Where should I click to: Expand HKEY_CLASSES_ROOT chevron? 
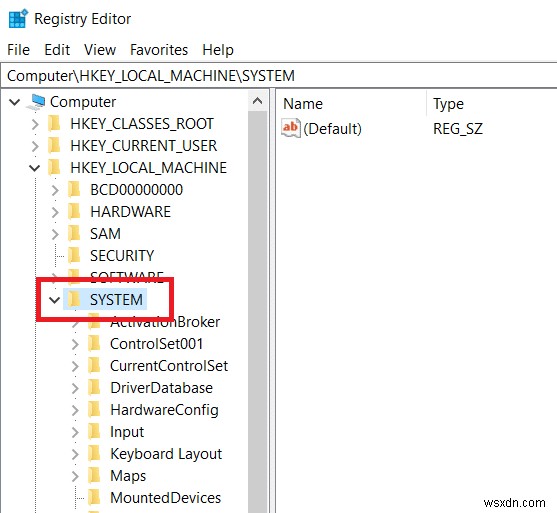35,124
